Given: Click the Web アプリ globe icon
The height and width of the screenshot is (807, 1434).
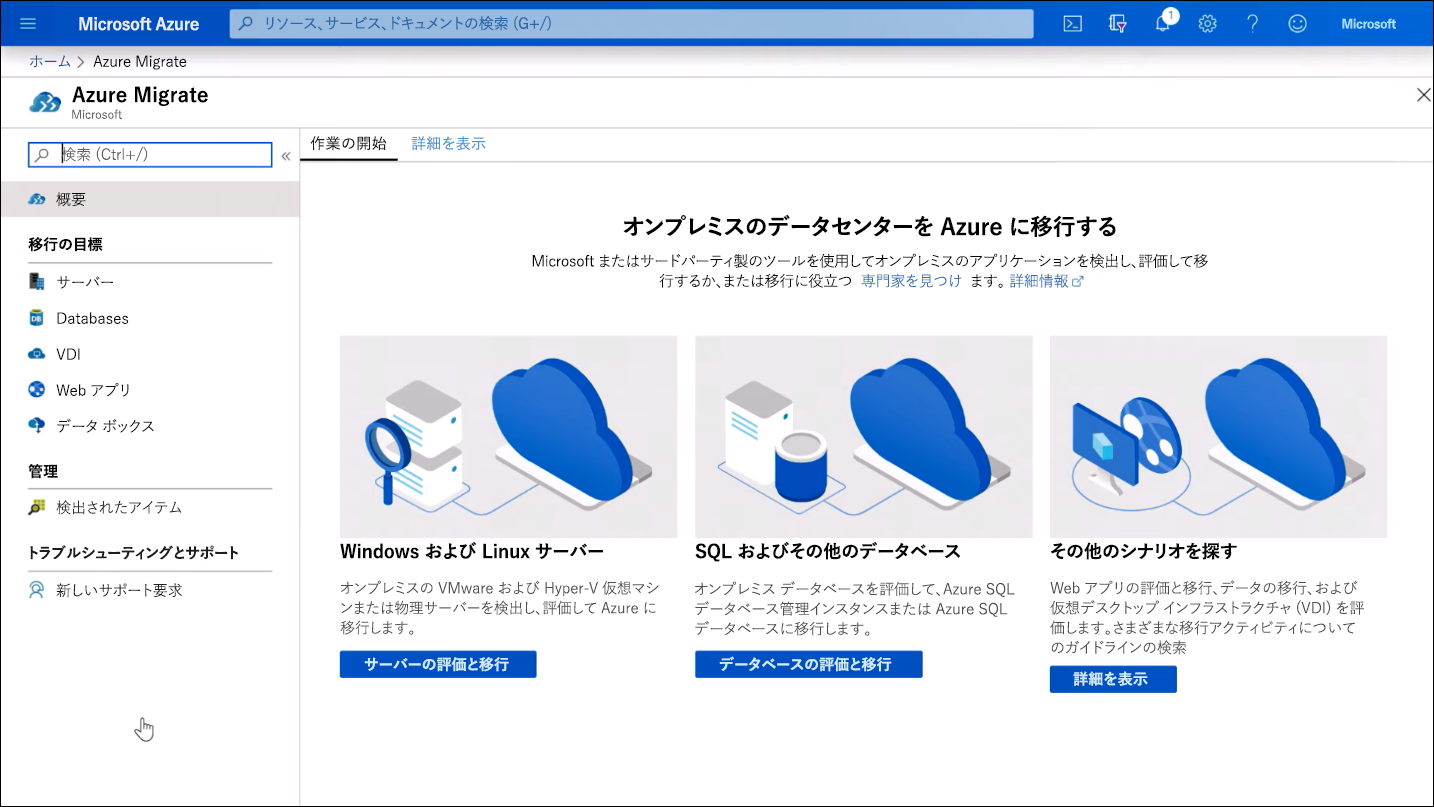Looking at the screenshot, I should (37, 390).
